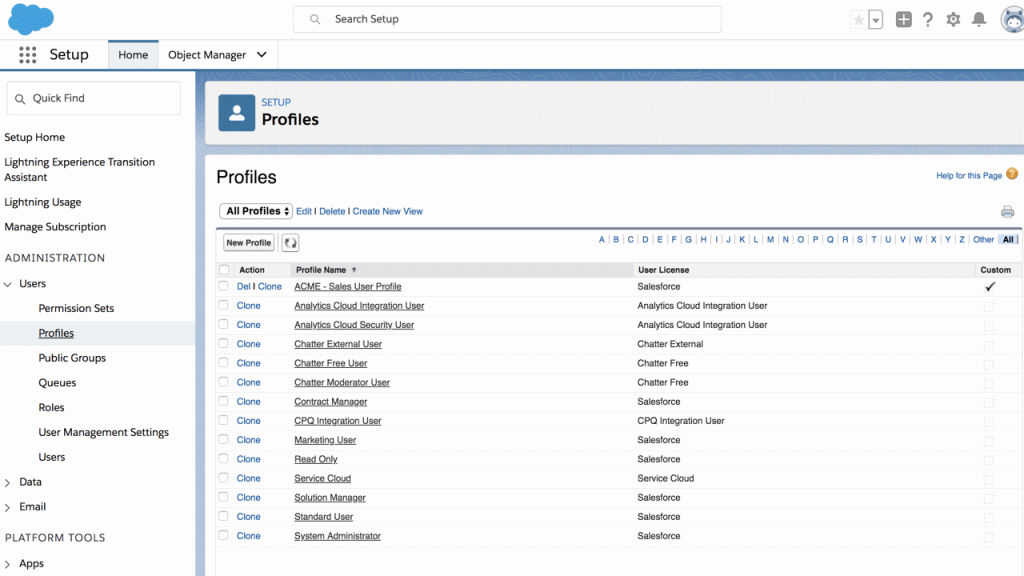The image size is (1024, 576).
Task: Open the System Administrator profile link
Action: click(337, 536)
